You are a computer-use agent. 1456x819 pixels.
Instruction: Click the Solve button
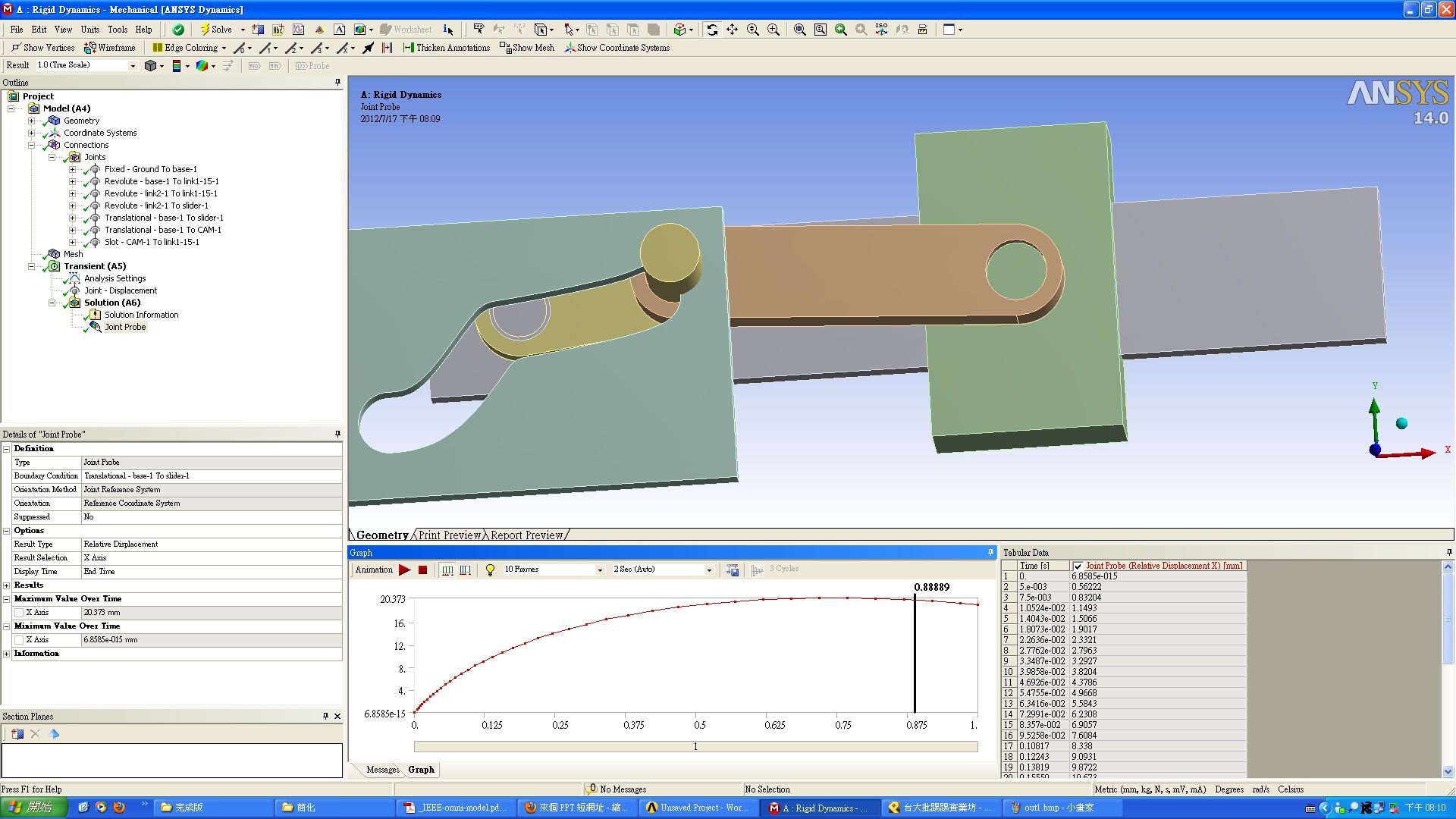coord(215,30)
